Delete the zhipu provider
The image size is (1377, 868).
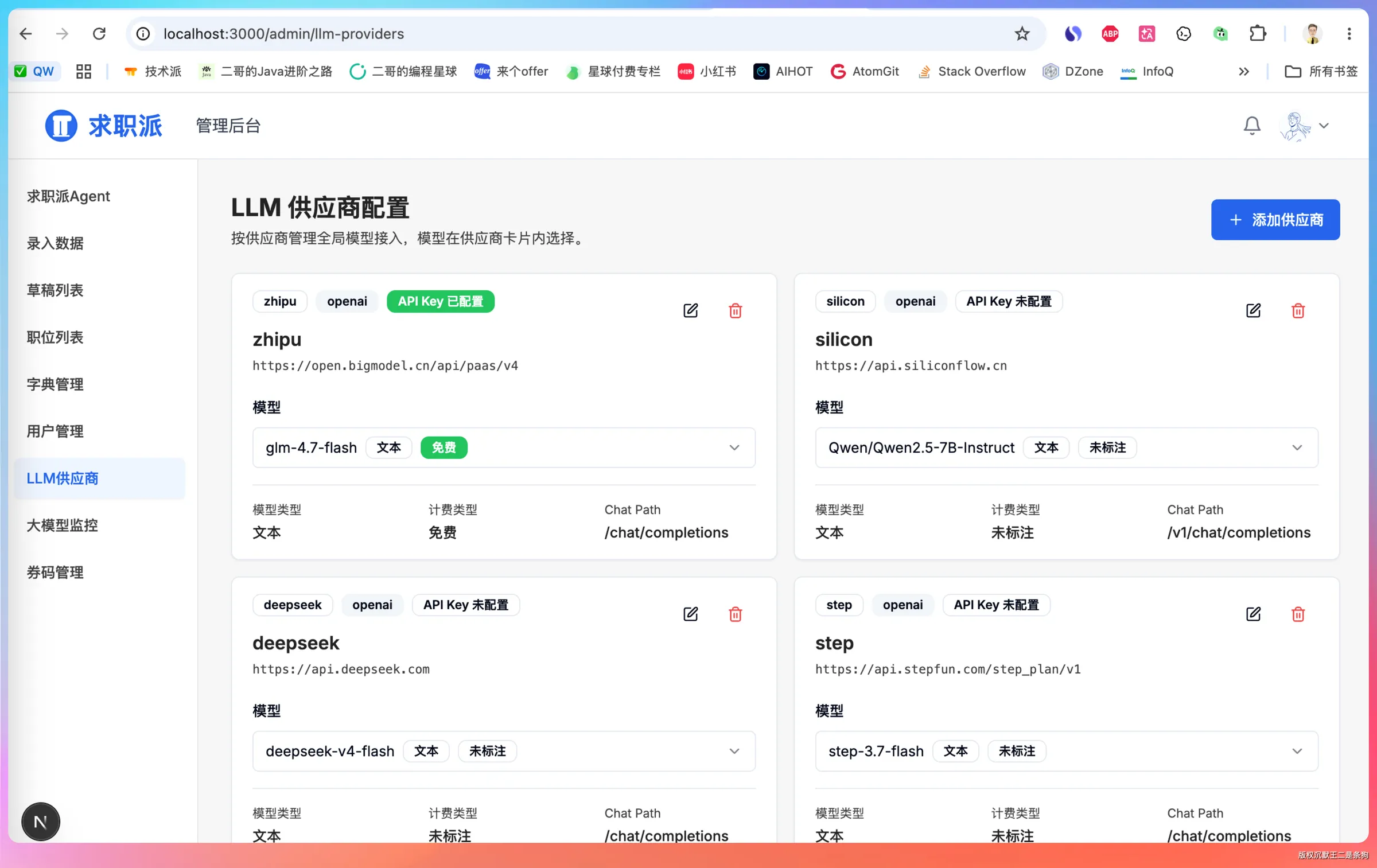click(735, 310)
